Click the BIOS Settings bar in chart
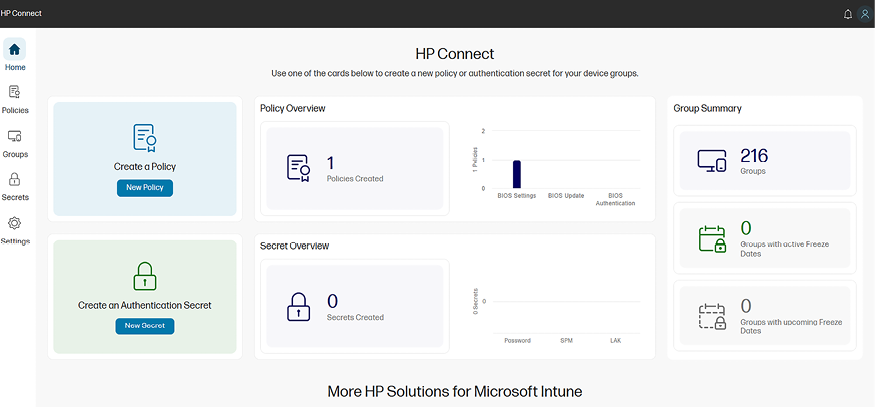The width and height of the screenshot is (875, 407). point(517,175)
